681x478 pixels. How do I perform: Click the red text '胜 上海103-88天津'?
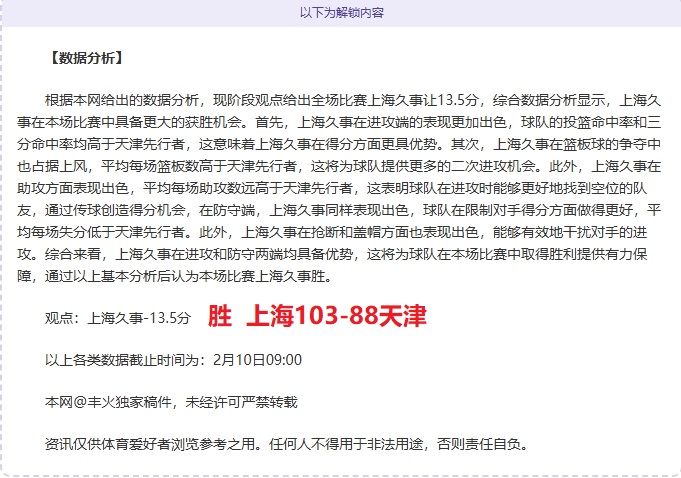[317, 316]
